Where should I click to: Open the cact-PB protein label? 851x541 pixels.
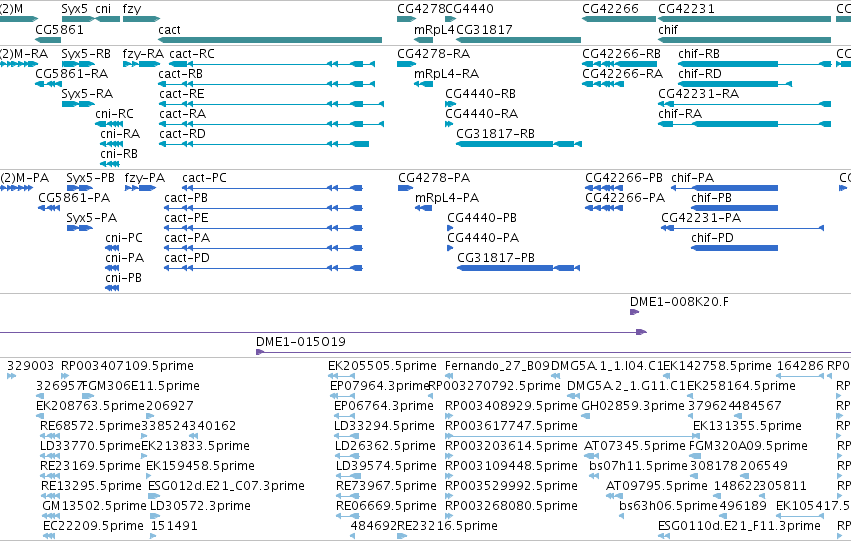(186, 198)
